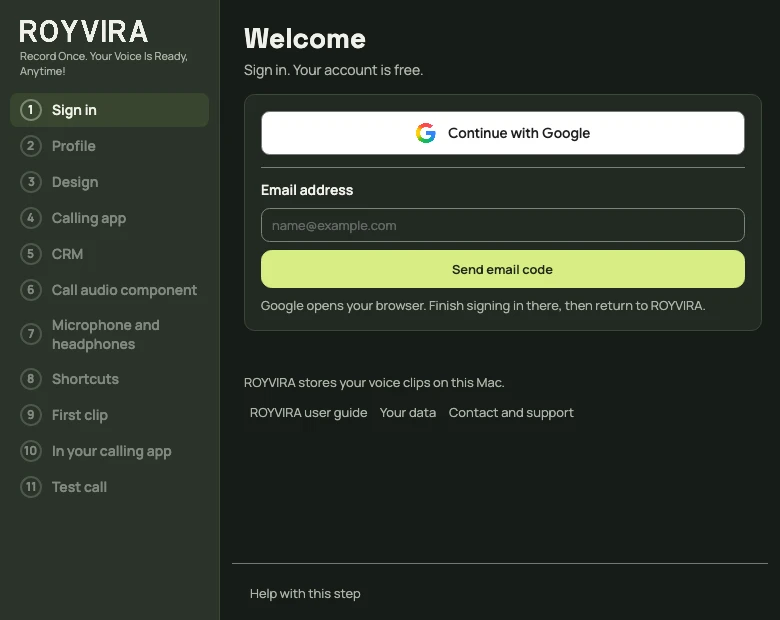Click the step 7 number circle
Screen dimensions: 780x620
pyautogui.click(x=31, y=334)
